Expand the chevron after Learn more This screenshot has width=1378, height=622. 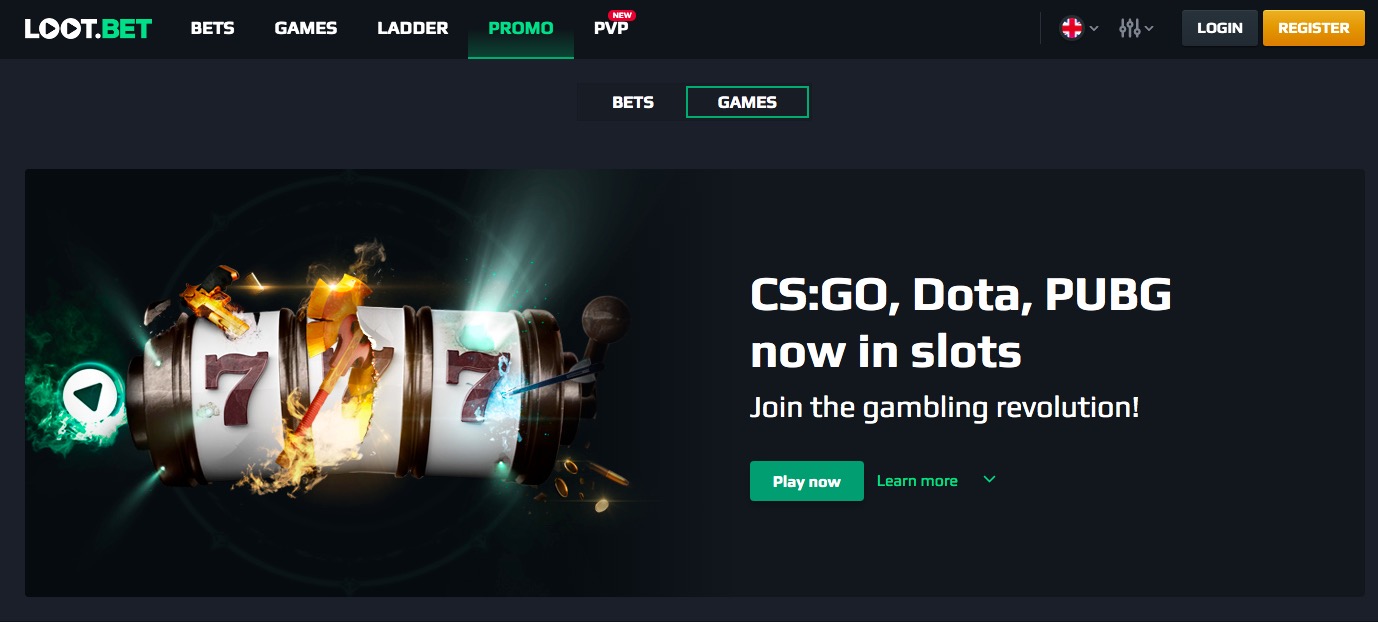pos(989,480)
